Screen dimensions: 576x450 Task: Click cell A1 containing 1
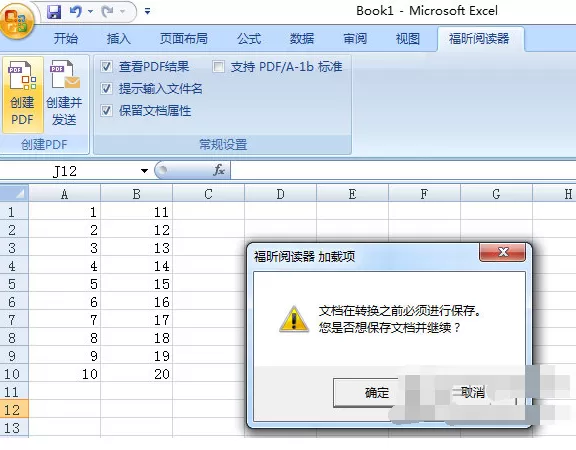65,212
